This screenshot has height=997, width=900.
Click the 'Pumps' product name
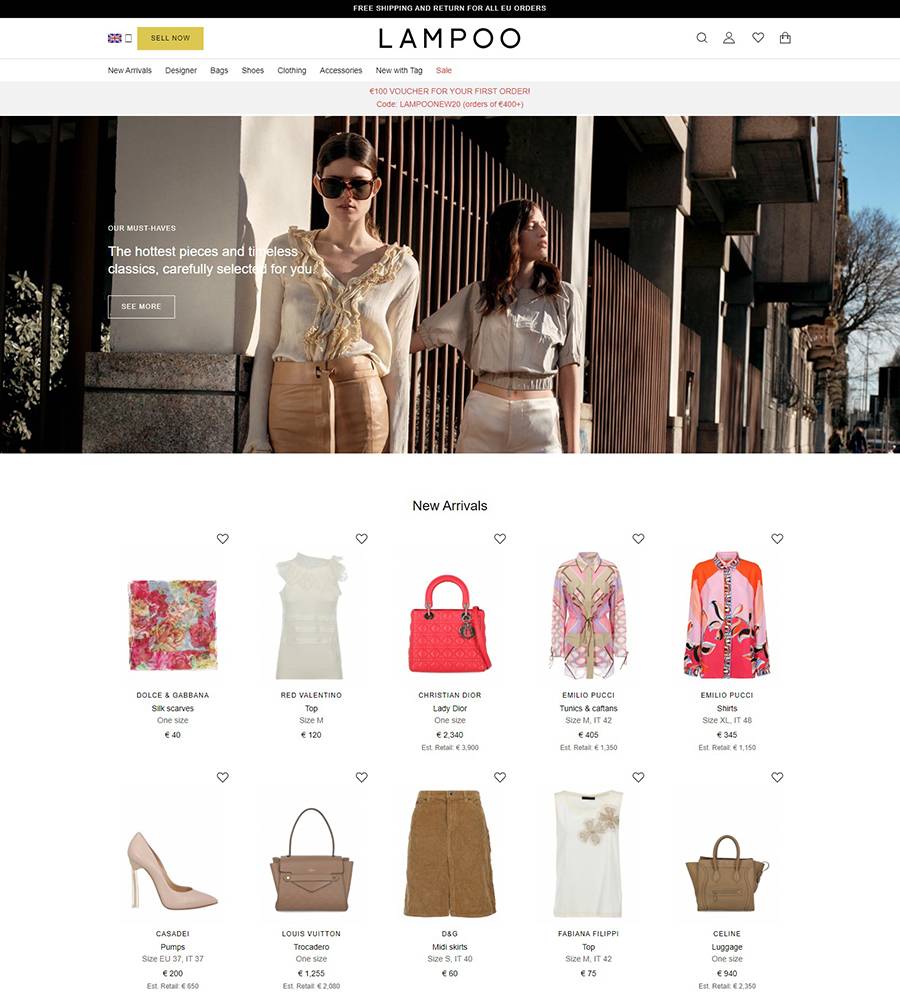173,947
